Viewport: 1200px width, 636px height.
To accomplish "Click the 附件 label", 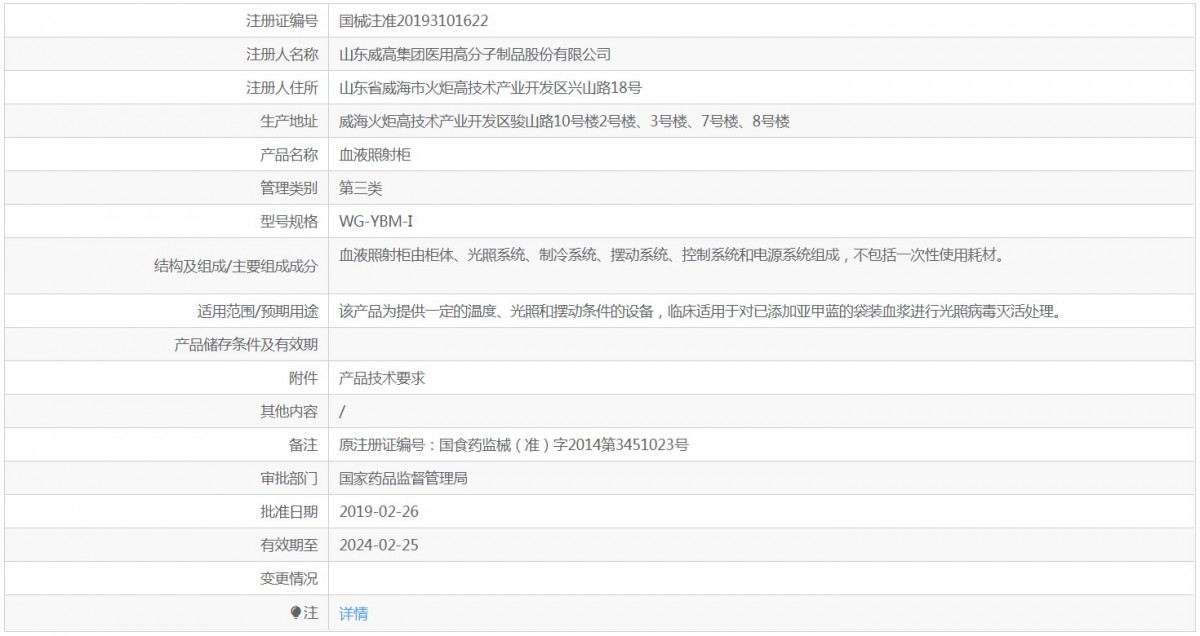I will [304, 378].
